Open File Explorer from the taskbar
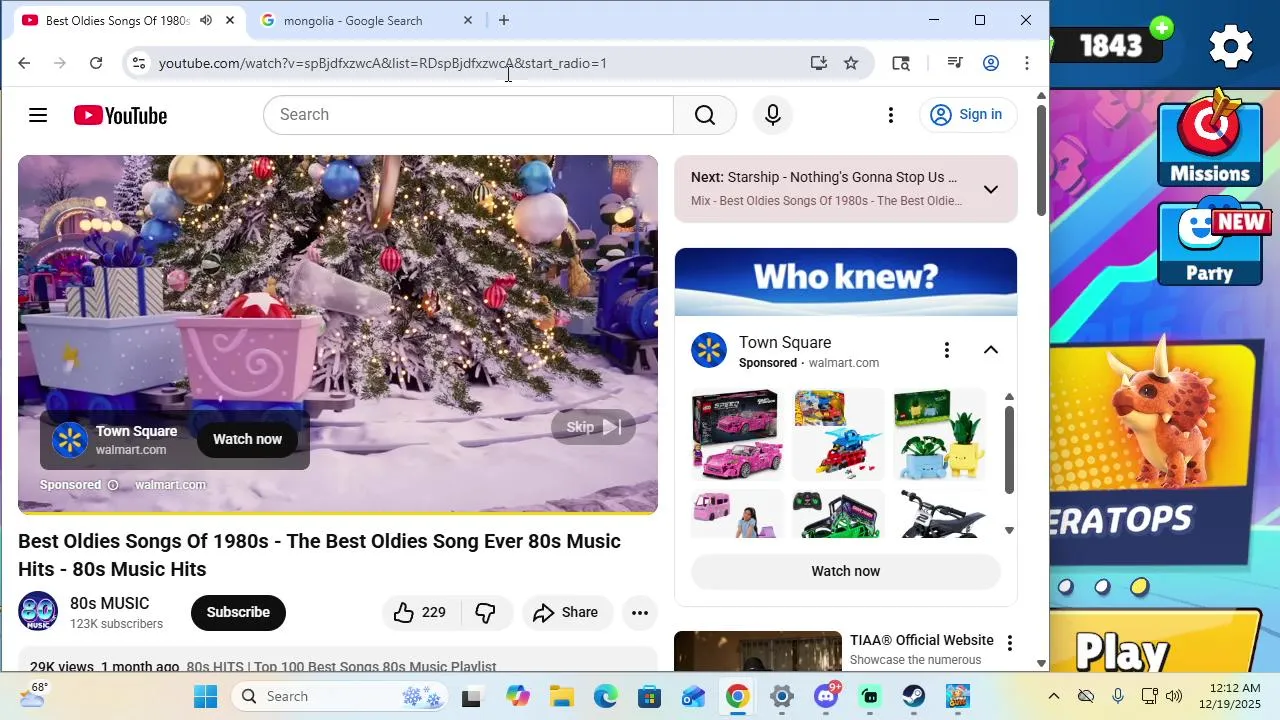Viewport: 1280px width, 720px height. click(x=562, y=697)
